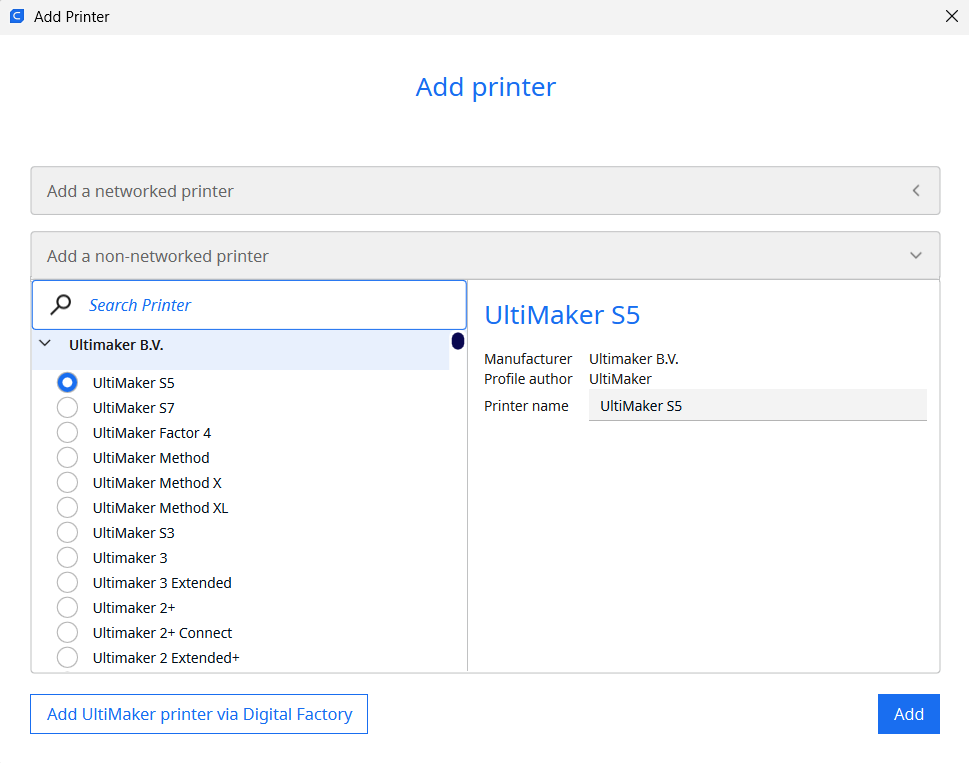The width and height of the screenshot is (969, 763).
Task: Select the UltiMaker Method X radio button
Action: pos(67,483)
